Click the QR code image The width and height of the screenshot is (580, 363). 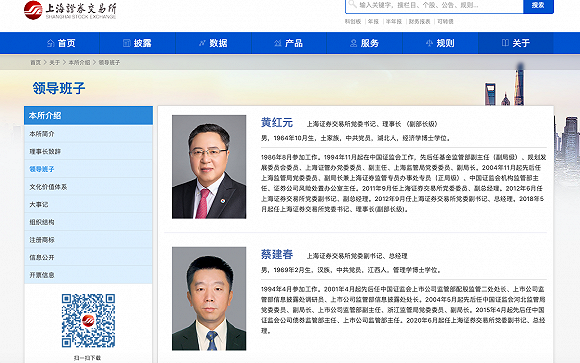point(88,321)
